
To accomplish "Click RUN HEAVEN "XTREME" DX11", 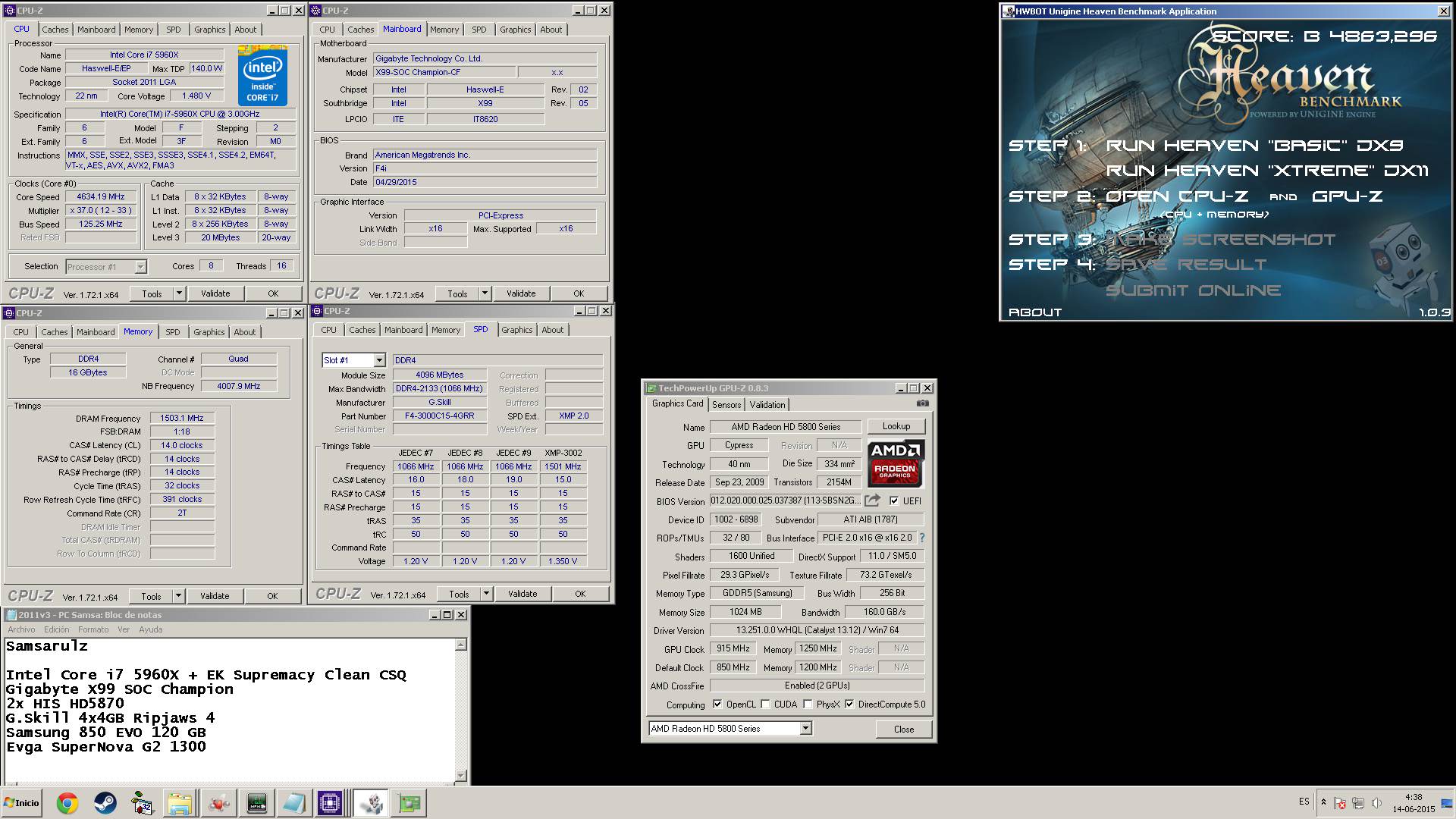I will (x=1266, y=171).
